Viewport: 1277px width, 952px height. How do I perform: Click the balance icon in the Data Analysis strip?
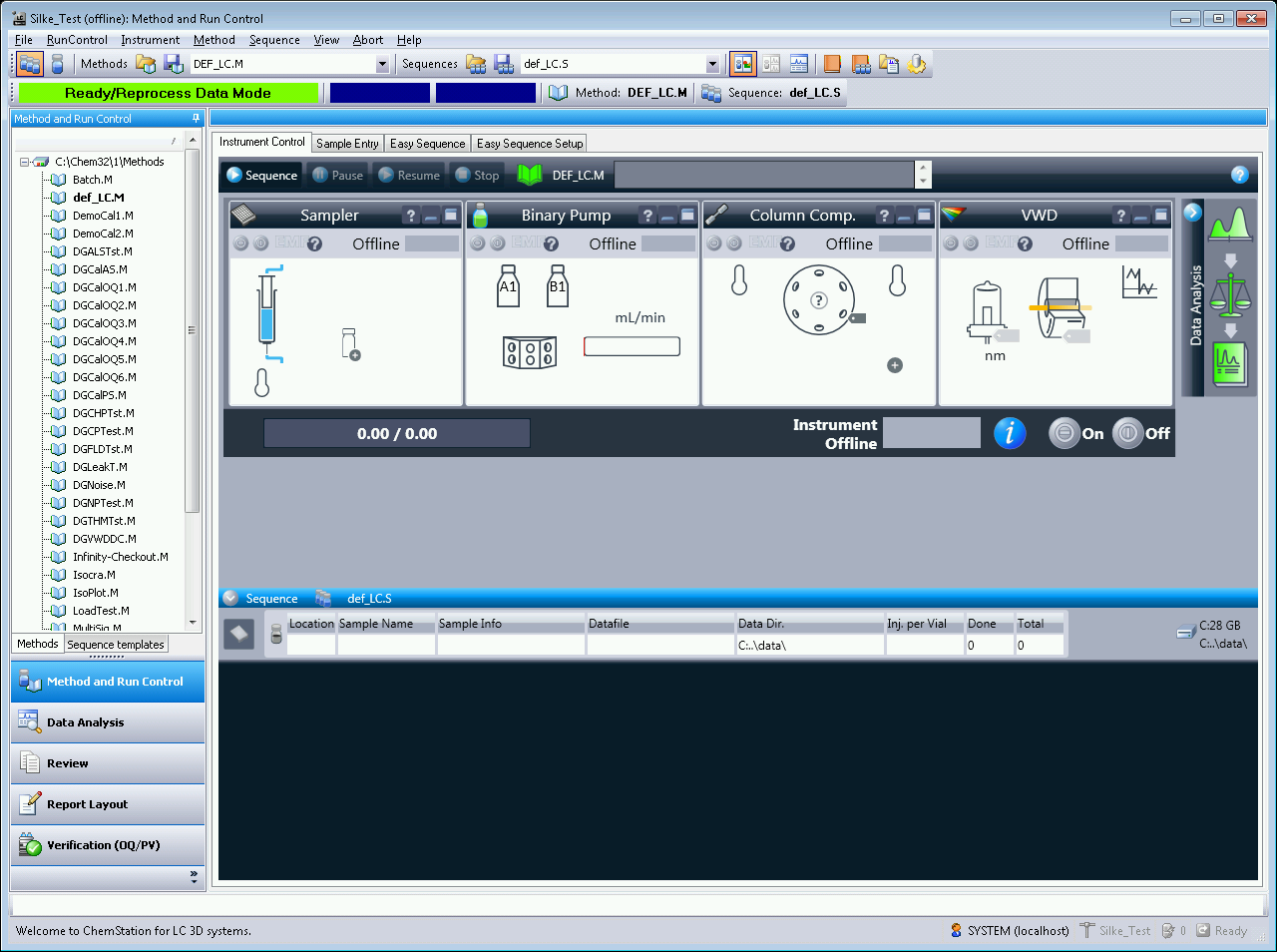click(x=1229, y=294)
